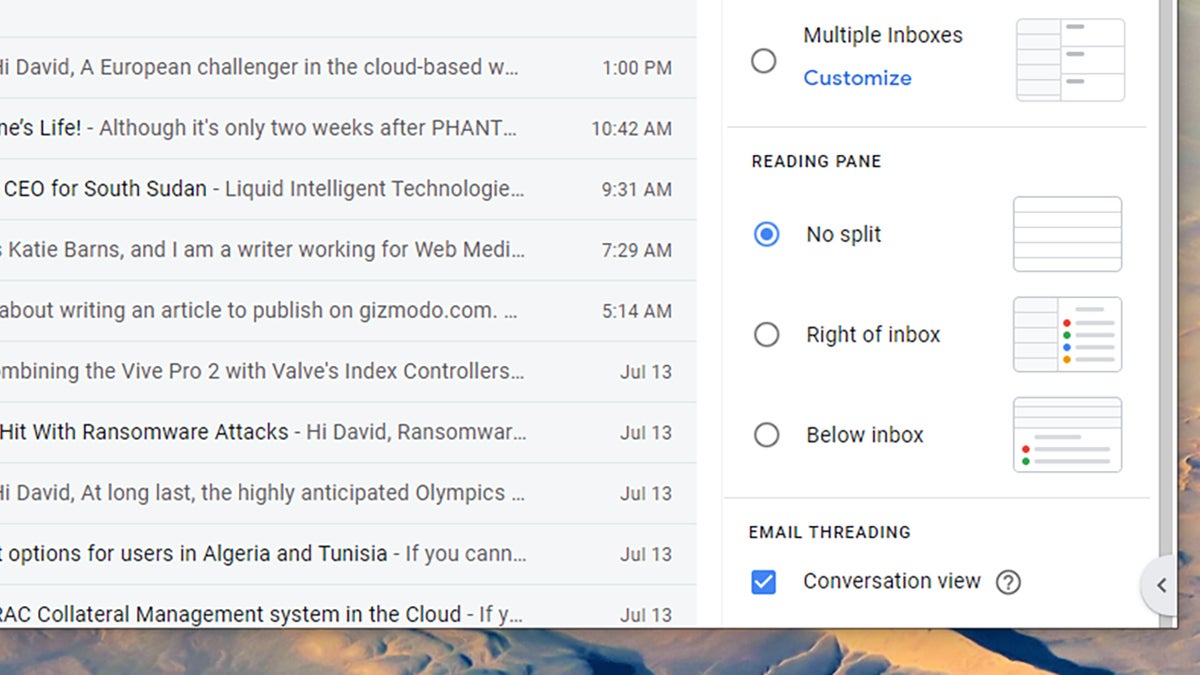Click the No split layout preview icon
The image size is (1200, 675).
[1067, 234]
